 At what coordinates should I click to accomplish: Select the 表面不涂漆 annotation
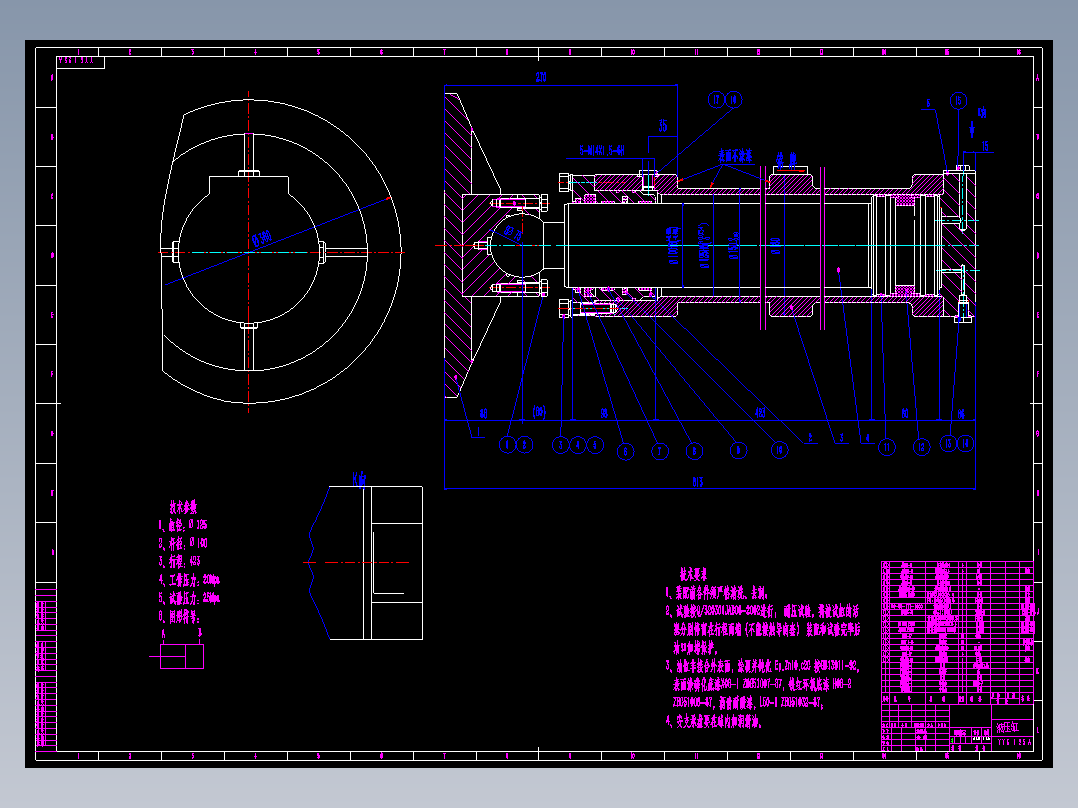point(735,156)
